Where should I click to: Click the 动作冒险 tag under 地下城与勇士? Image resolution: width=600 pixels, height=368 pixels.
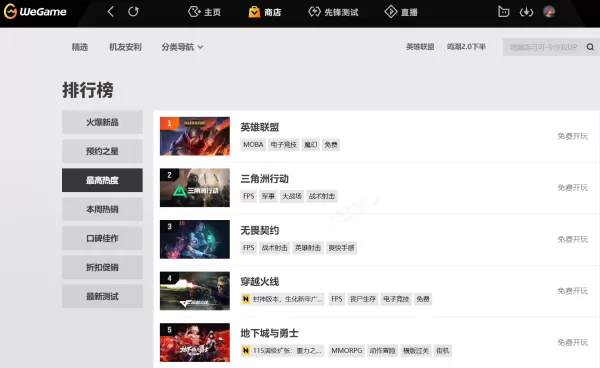tap(382, 351)
